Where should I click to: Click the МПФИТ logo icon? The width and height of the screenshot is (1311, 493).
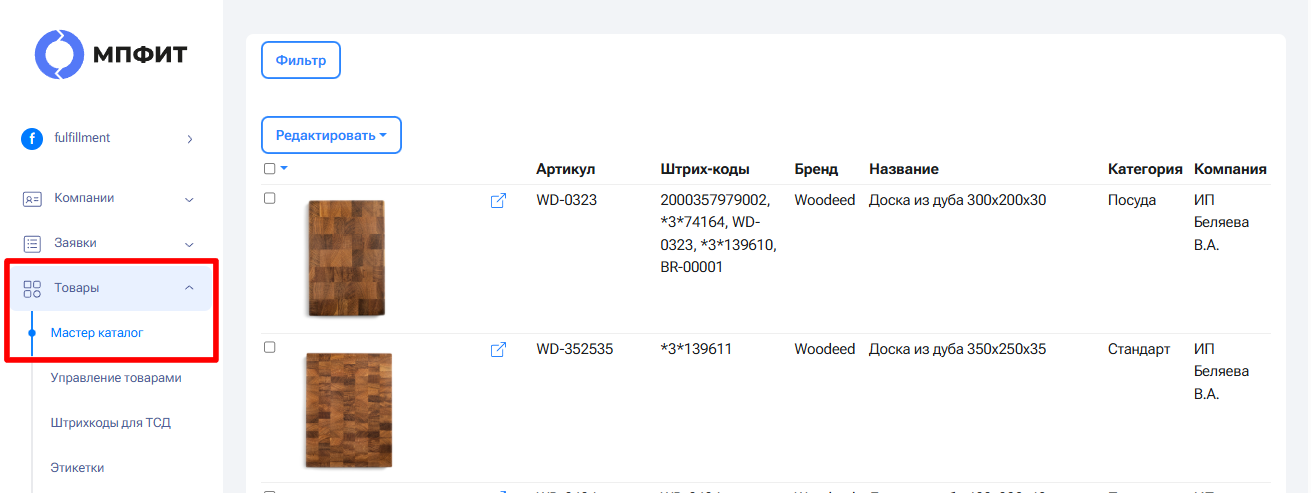coord(62,54)
